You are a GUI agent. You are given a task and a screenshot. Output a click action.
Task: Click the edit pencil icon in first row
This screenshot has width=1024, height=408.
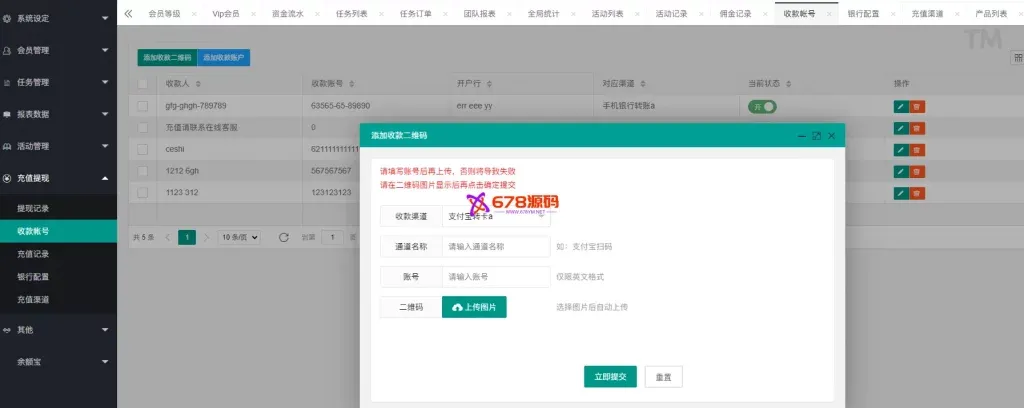tap(900, 106)
